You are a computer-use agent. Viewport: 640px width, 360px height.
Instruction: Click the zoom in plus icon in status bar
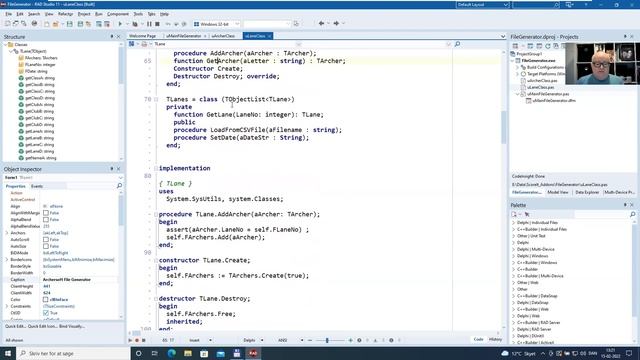click(x=350, y=340)
